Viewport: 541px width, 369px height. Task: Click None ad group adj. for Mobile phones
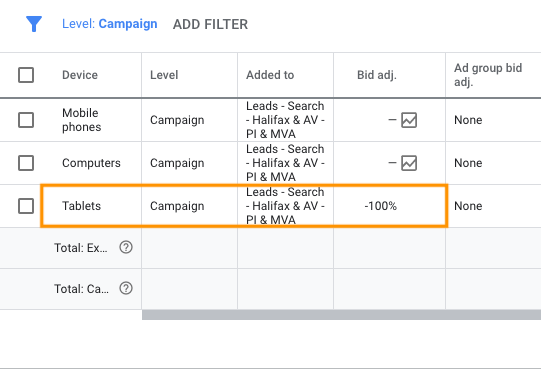[468, 120]
